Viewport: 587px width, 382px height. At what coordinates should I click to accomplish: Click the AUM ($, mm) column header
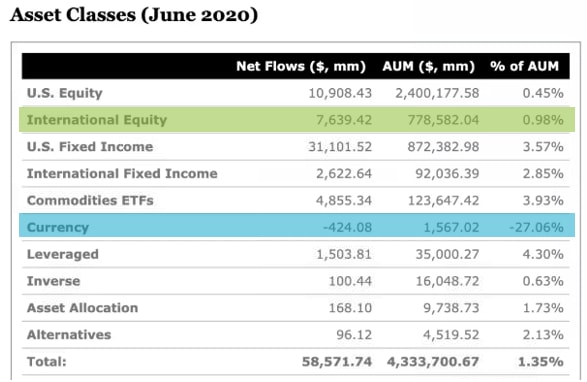point(428,66)
